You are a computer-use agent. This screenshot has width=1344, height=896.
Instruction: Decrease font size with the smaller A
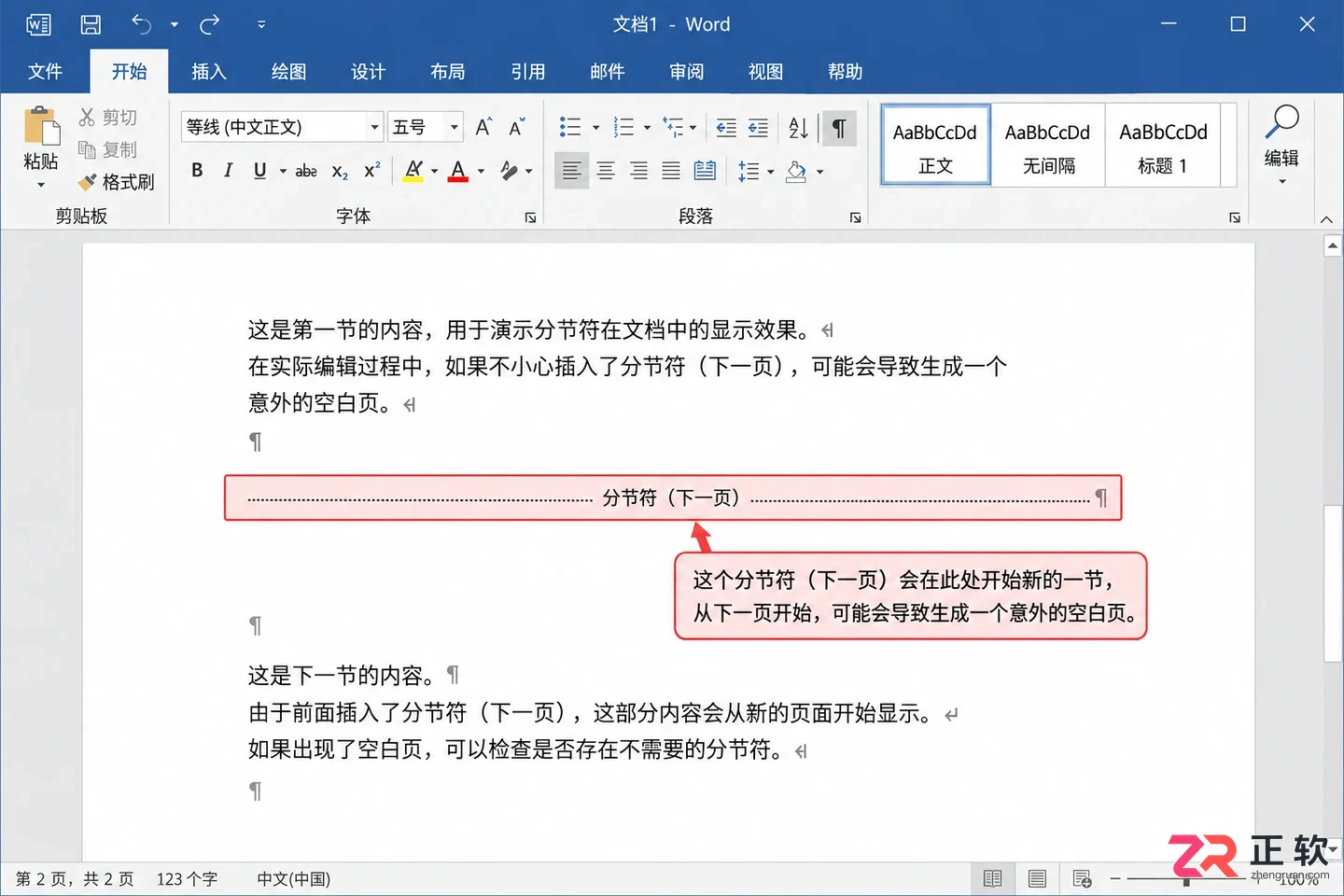(x=516, y=127)
